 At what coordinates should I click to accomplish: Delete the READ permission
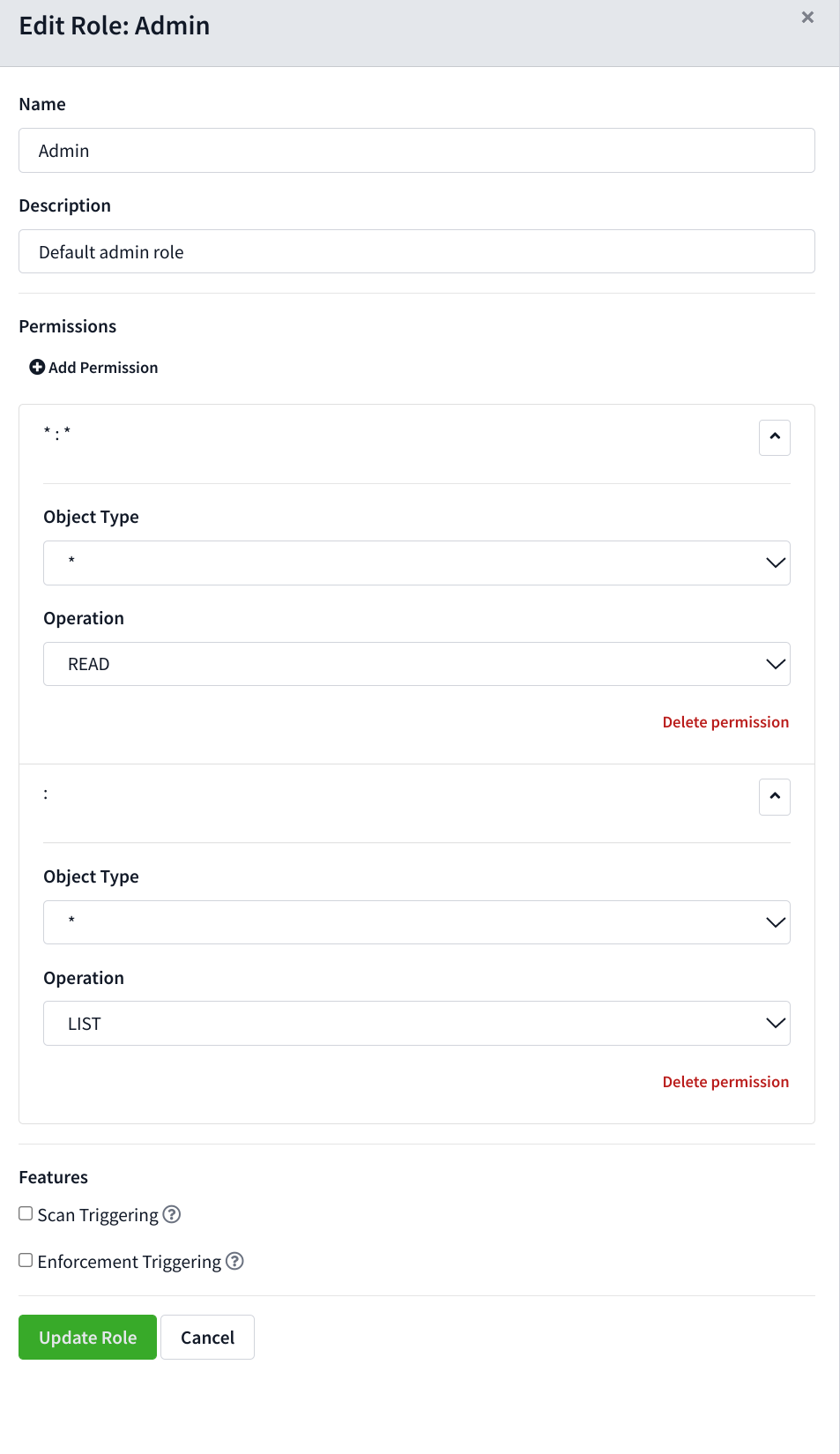point(725,722)
